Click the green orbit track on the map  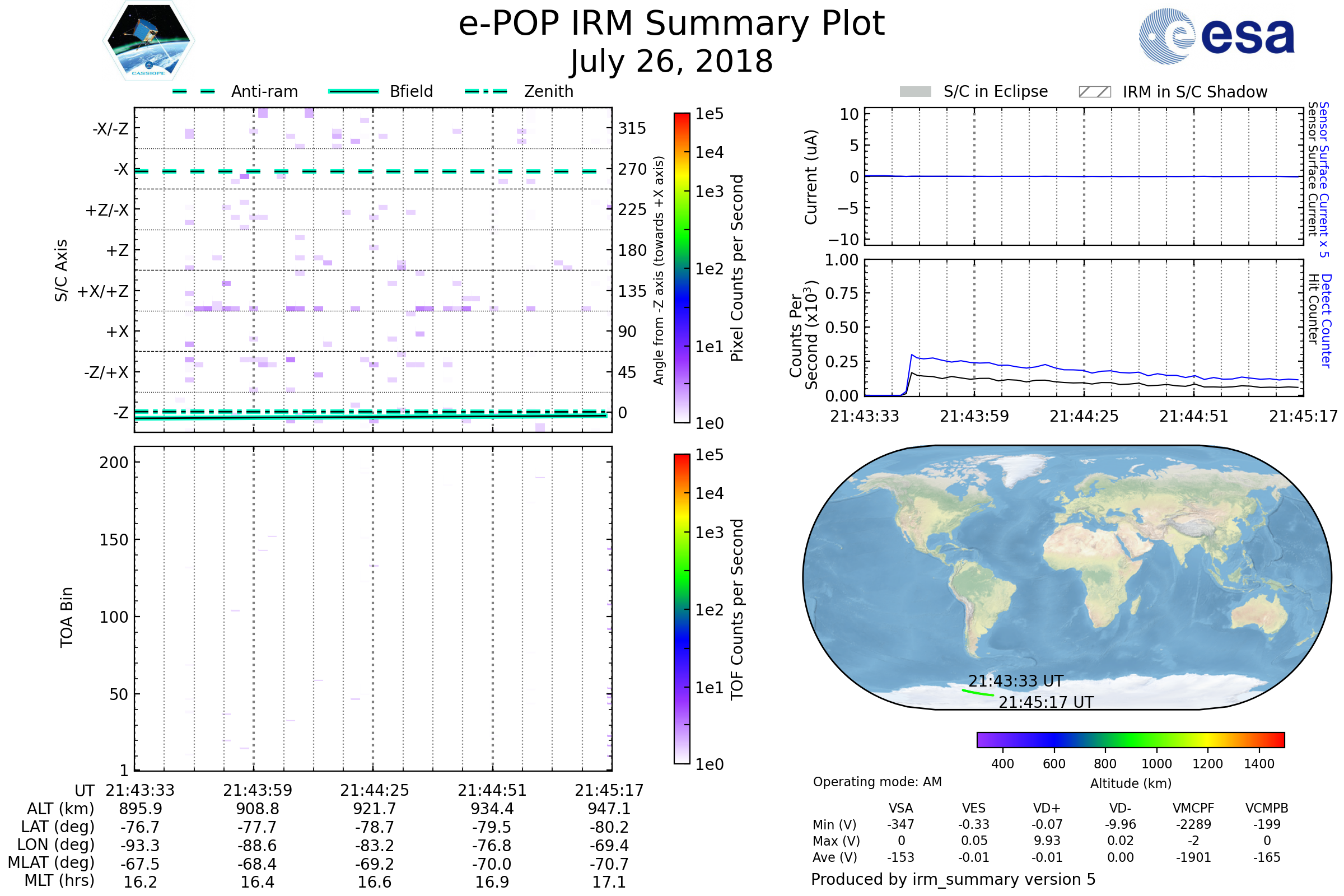977,693
